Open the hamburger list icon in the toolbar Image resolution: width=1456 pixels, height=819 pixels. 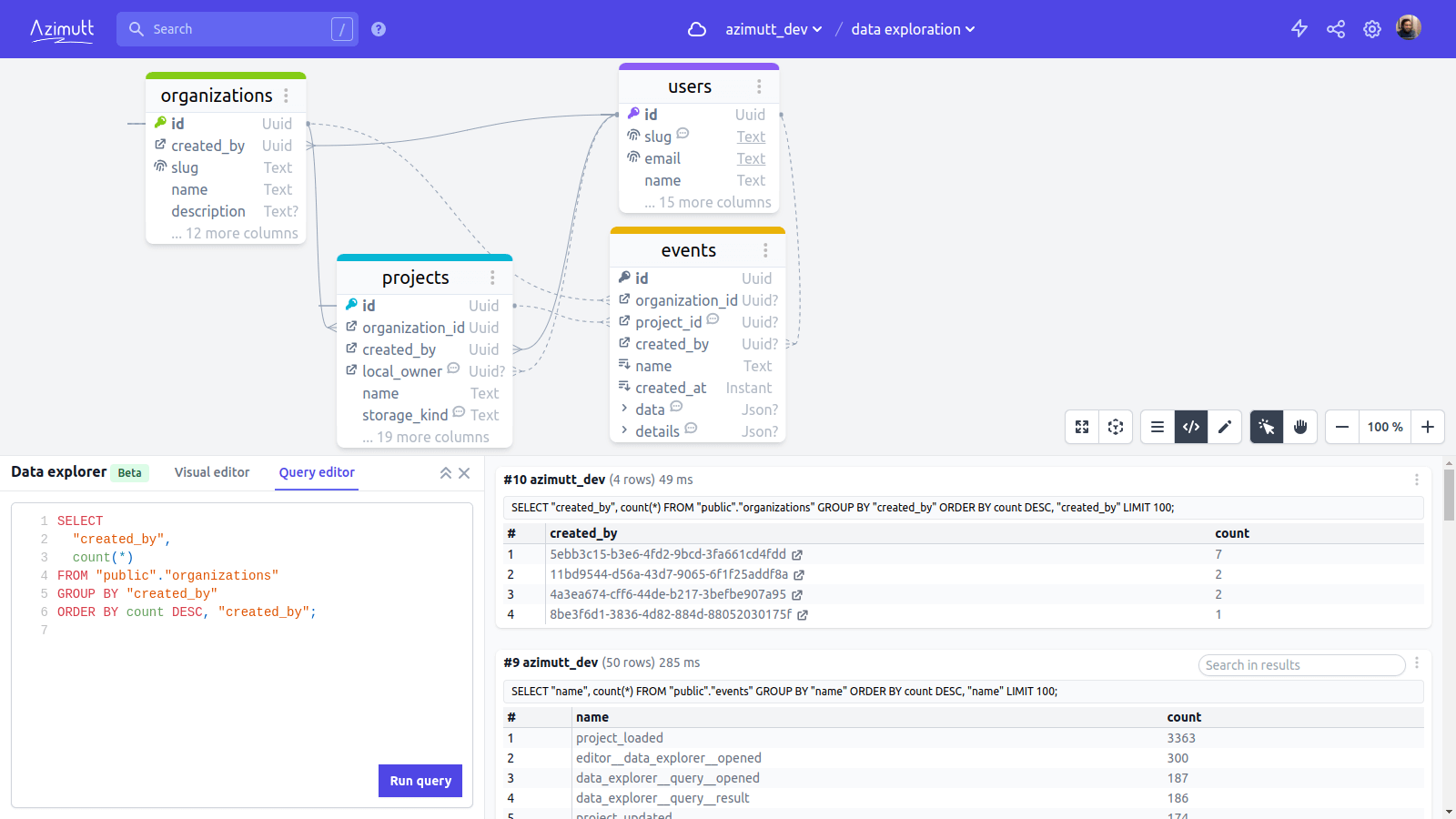[1157, 427]
